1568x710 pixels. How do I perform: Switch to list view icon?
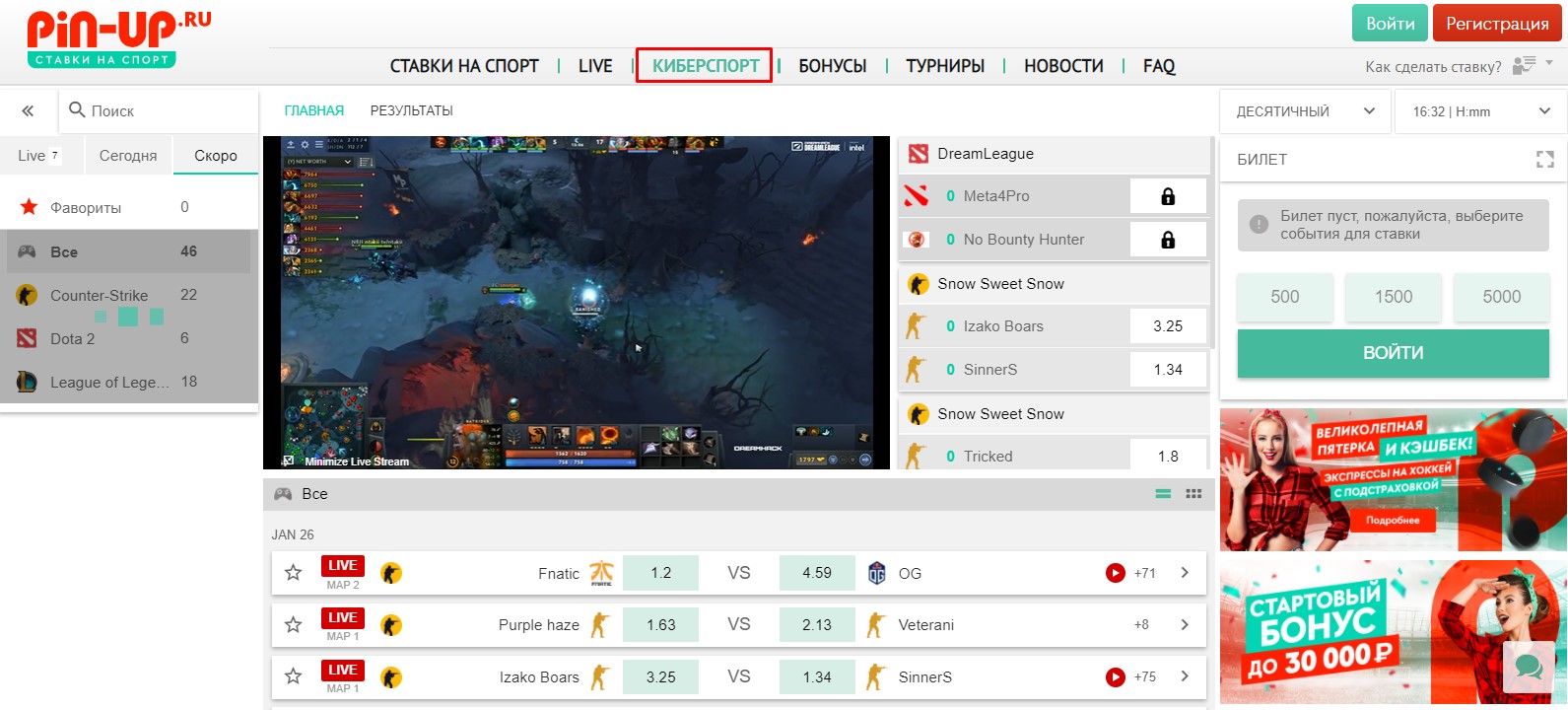click(1163, 494)
